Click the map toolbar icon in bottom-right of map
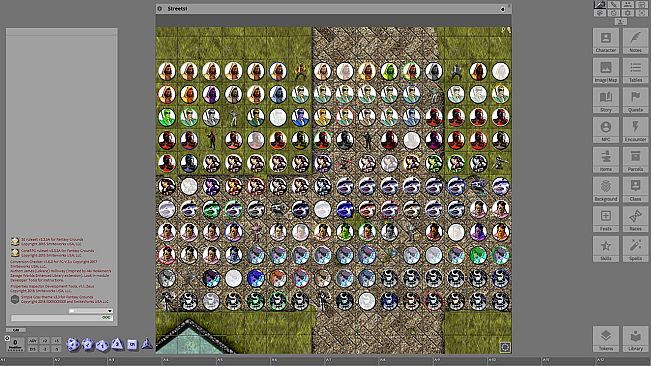The height and width of the screenshot is (366, 651). coord(505,347)
